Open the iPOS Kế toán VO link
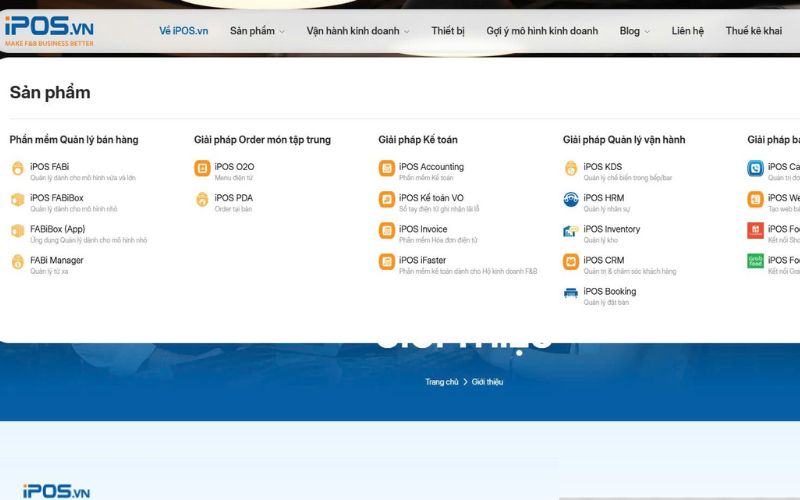 tap(431, 198)
